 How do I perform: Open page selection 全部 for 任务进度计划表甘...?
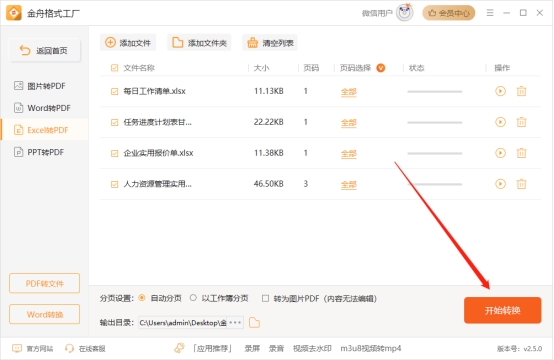349,123
